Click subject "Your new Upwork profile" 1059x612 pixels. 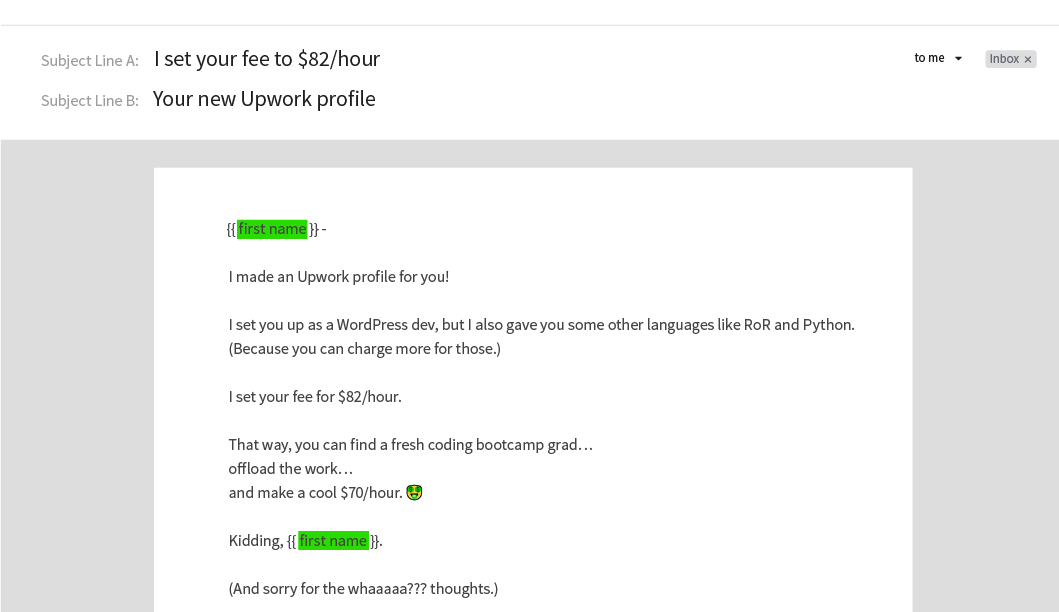[264, 98]
